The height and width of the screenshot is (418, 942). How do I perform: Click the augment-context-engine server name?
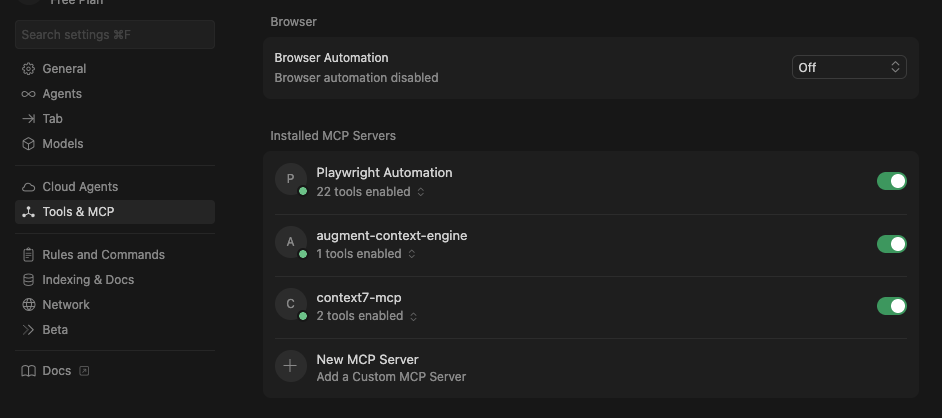392,236
